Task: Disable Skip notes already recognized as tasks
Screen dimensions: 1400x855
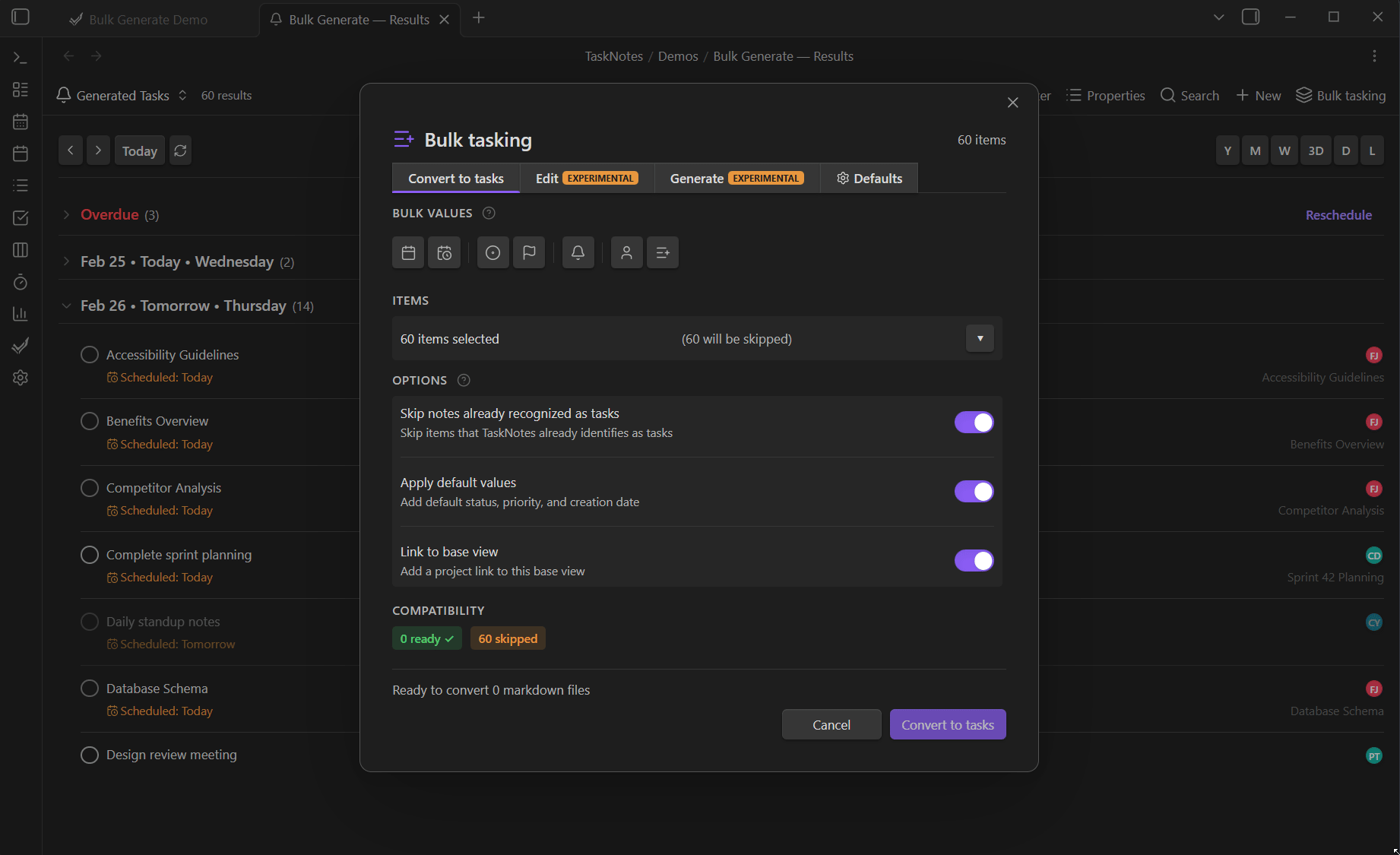Action: coord(974,423)
